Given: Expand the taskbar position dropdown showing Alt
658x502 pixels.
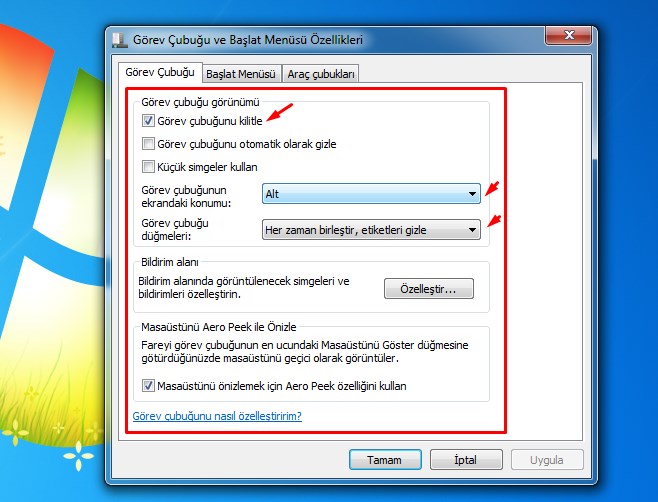Looking at the screenshot, I should (x=371, y=194).
